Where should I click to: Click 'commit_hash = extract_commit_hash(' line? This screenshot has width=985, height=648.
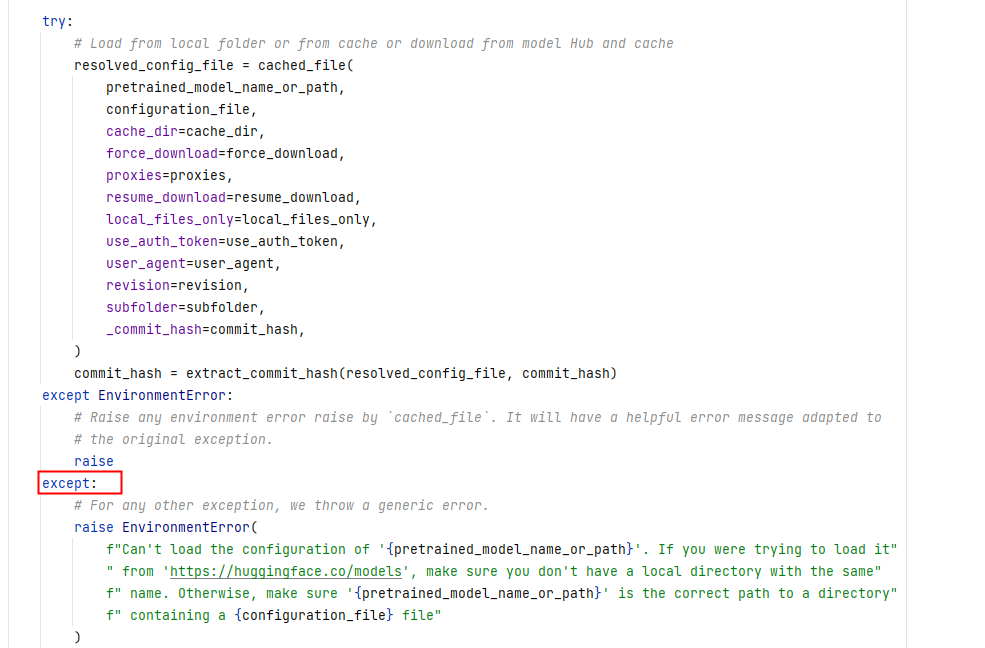point(346,373)
